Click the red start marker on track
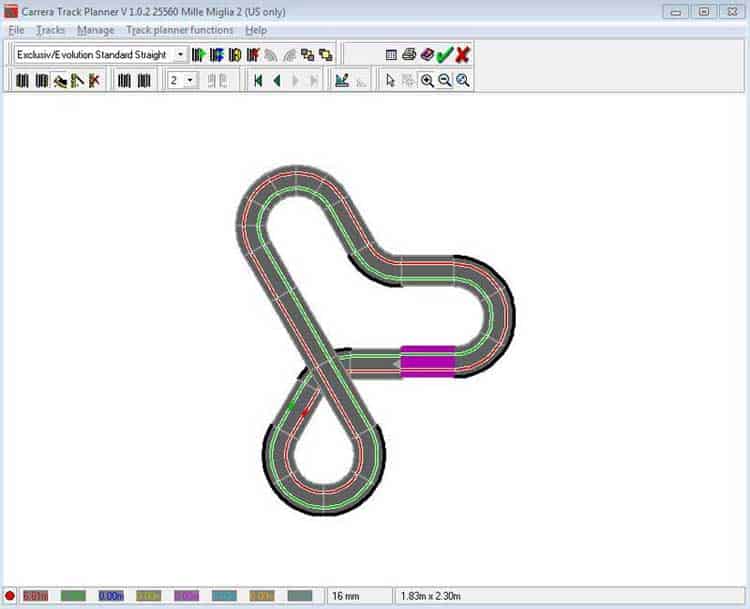This screenshot has height=609, width=750. tap(305, 413)
